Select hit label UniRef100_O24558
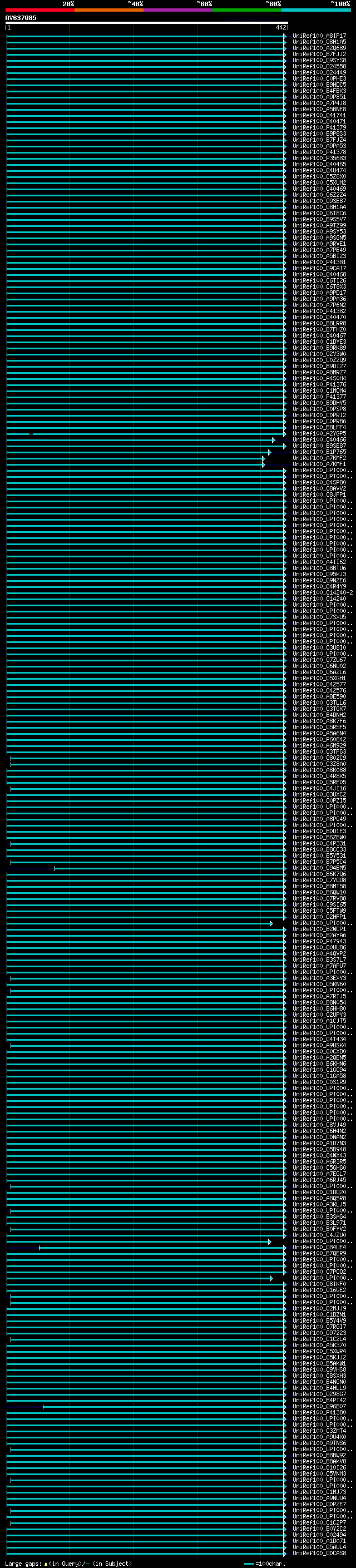Screen dimensions: 356x1568 click(x=319, y=66)
